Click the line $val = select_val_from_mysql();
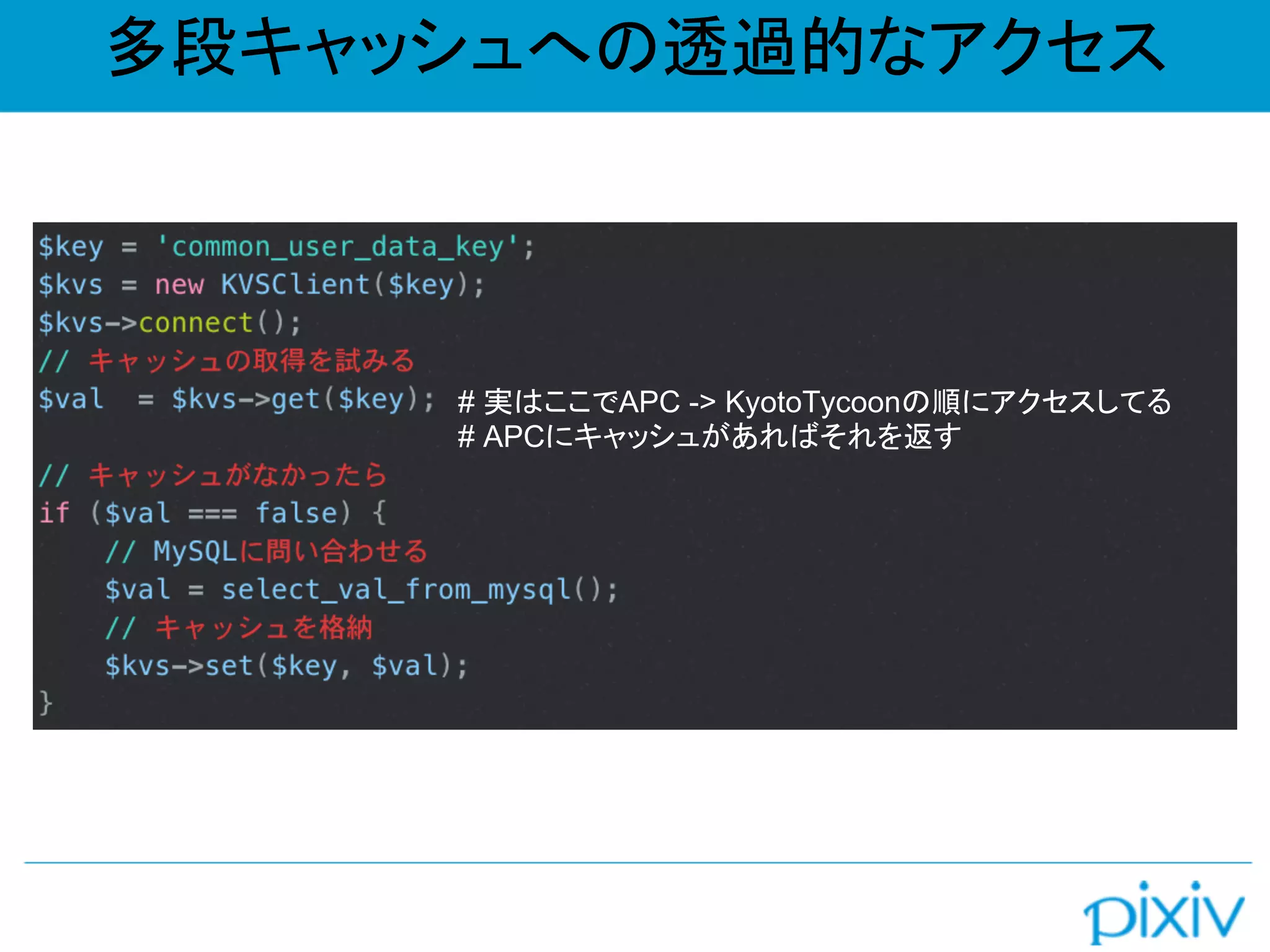The image size is (1270, 952). [x=362, y=589]
